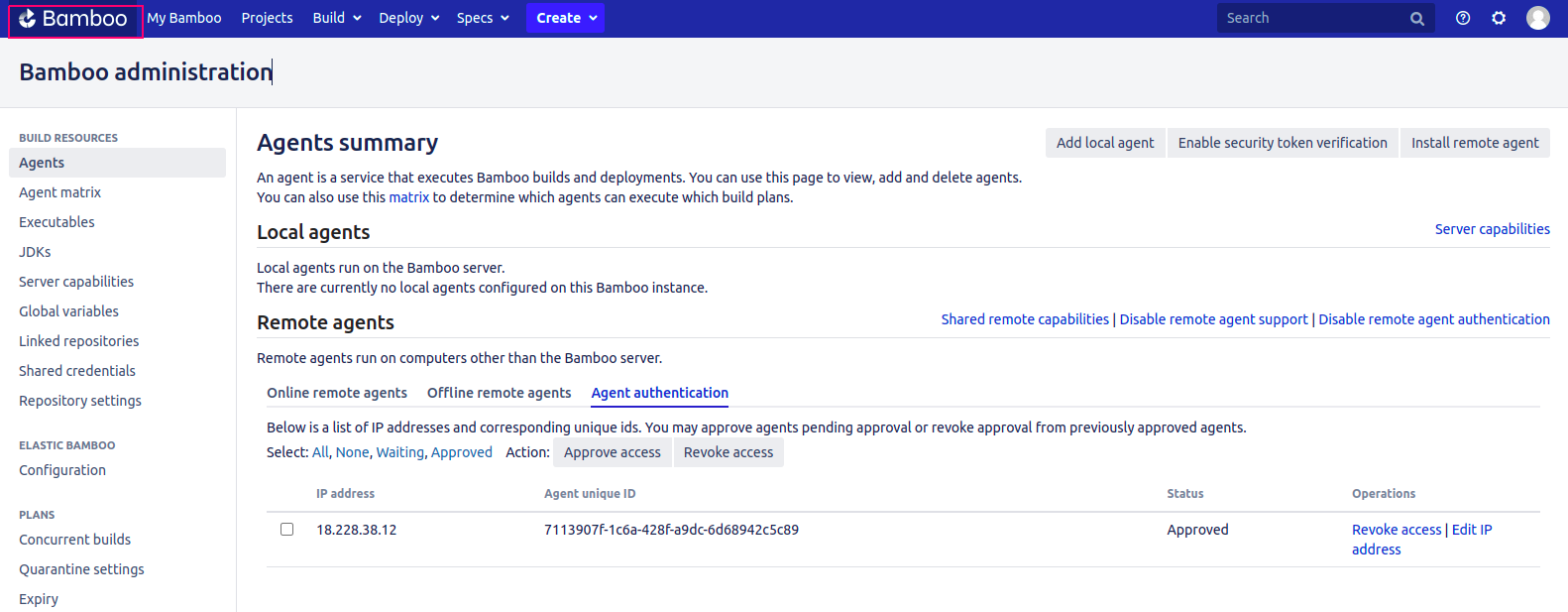Revoke access for agent 18.228.38.12
Screen dimensions: 1568x612
pyautogui.click(x=1397, y=530)
